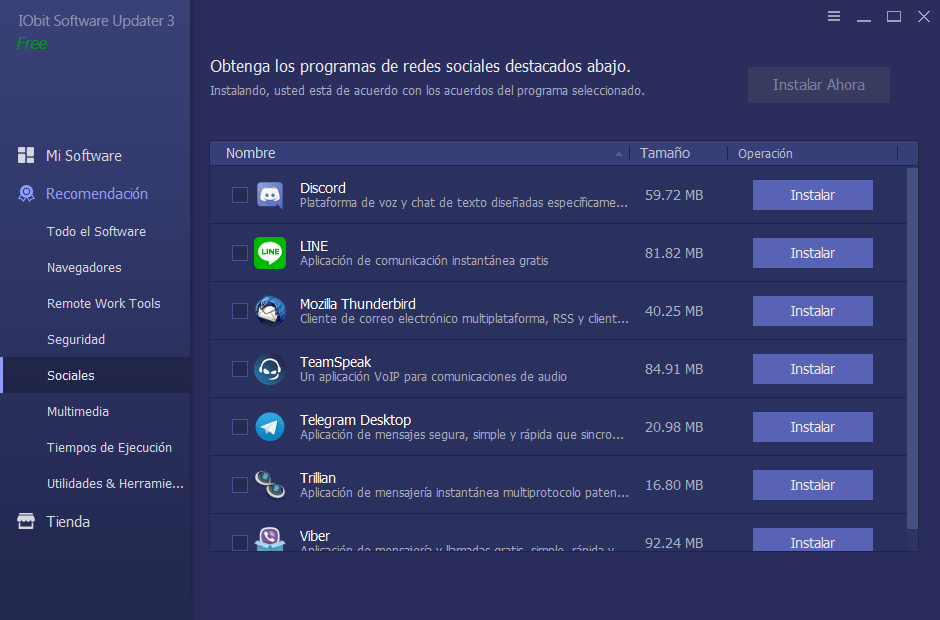This screenshot has width=940, height=620.
Task: Click the Tienda store icon
Action: 26,522
